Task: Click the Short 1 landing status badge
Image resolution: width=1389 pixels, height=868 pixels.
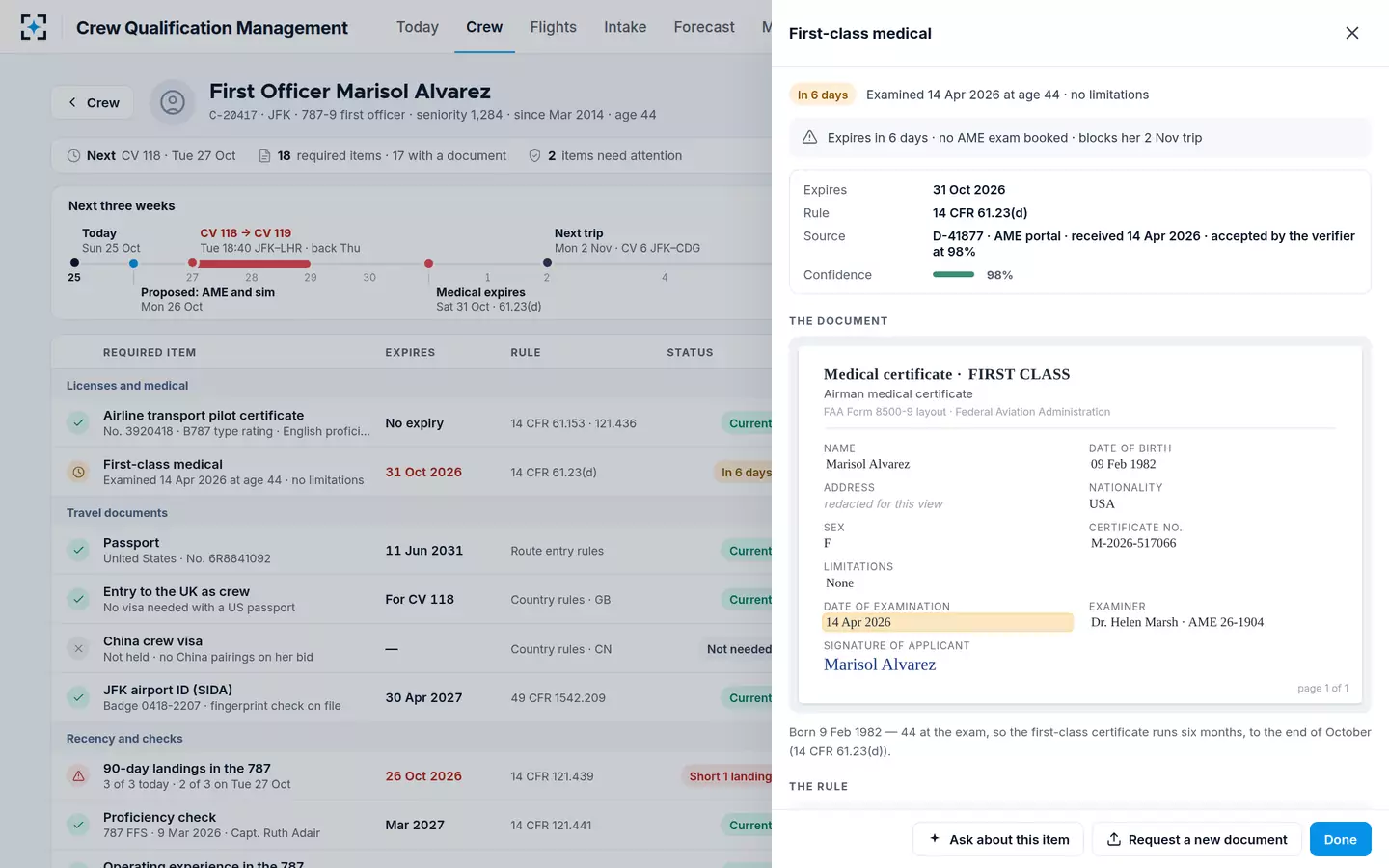Action: point(726,776)
